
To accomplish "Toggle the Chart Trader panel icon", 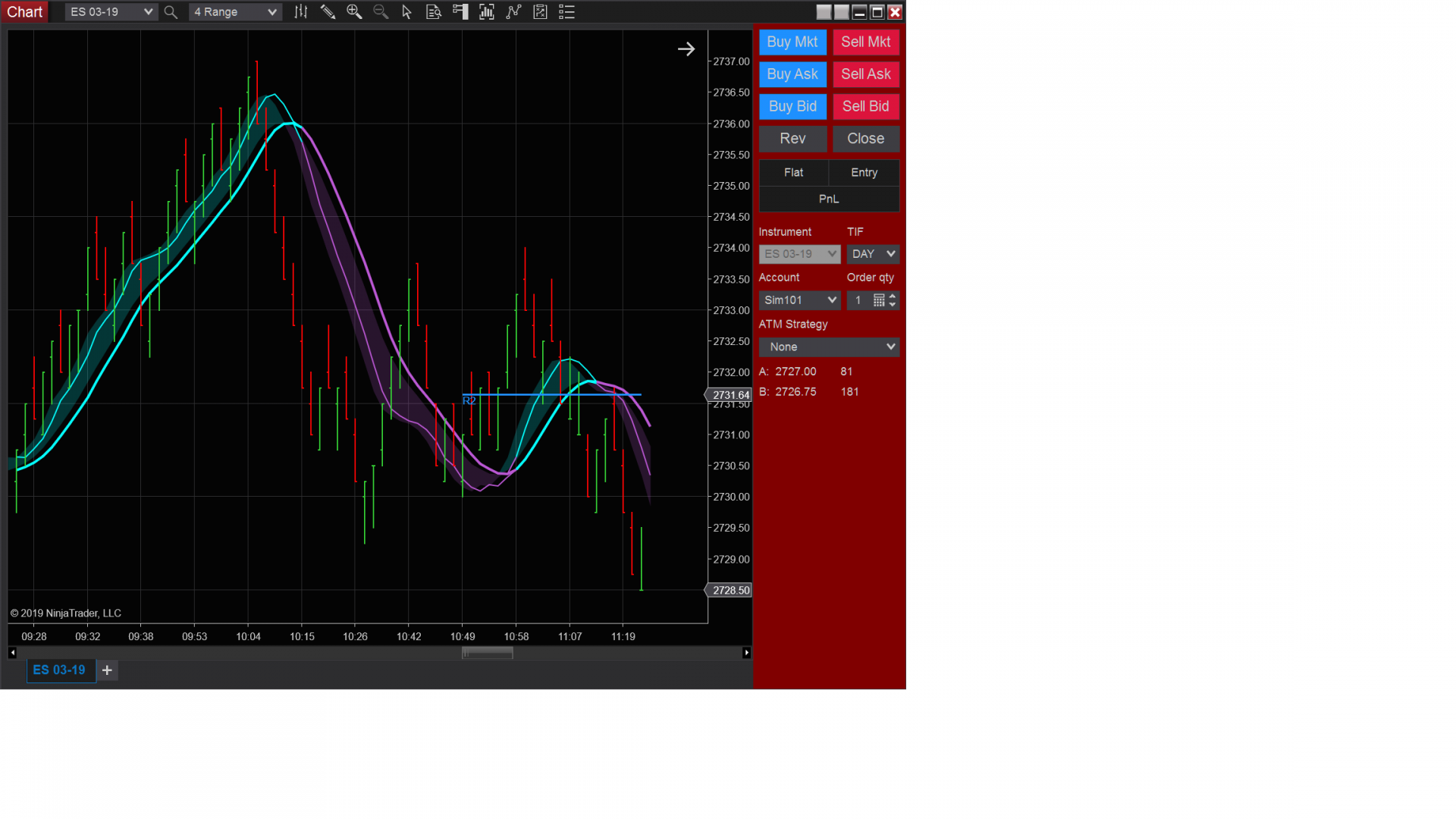I will pos(460,12).
